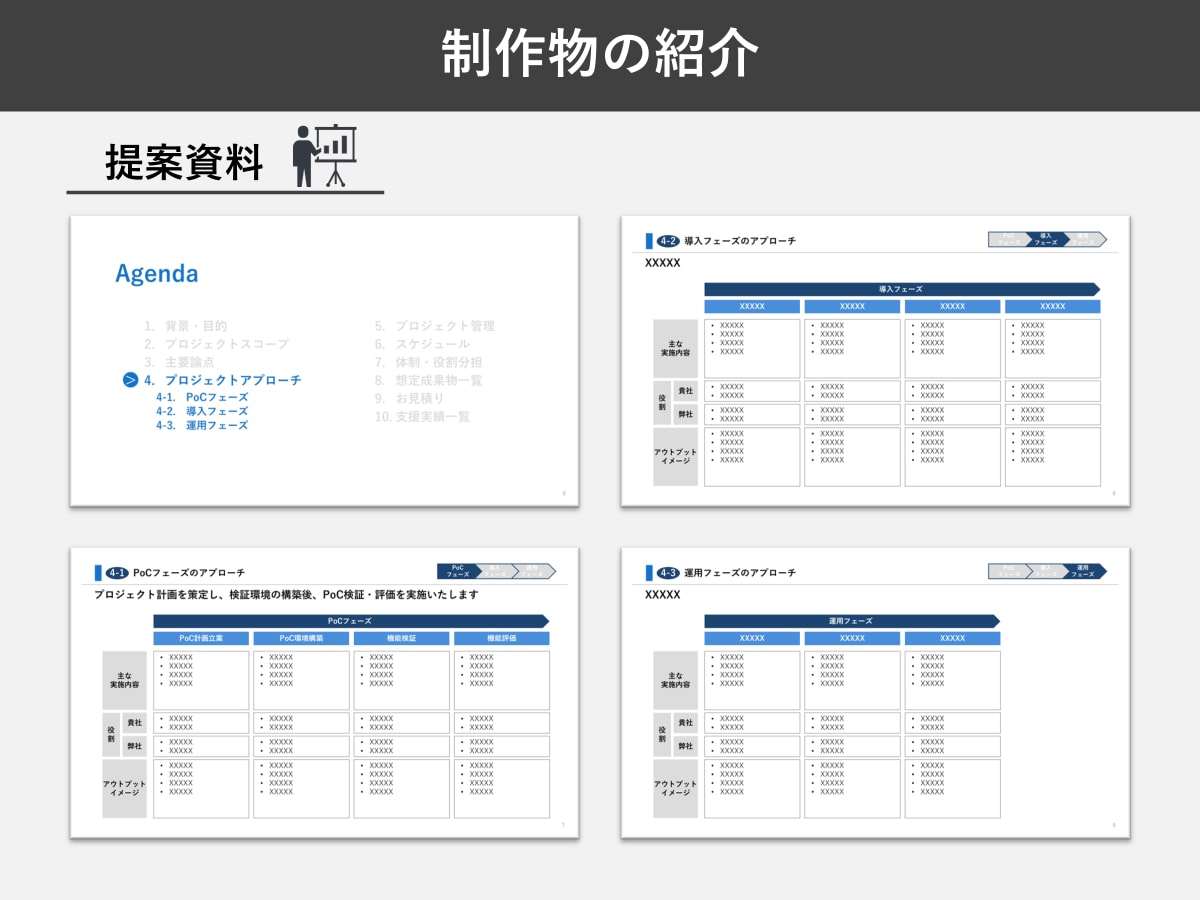
Task: Click the Agenda heading text
Action: coord(157,273)
